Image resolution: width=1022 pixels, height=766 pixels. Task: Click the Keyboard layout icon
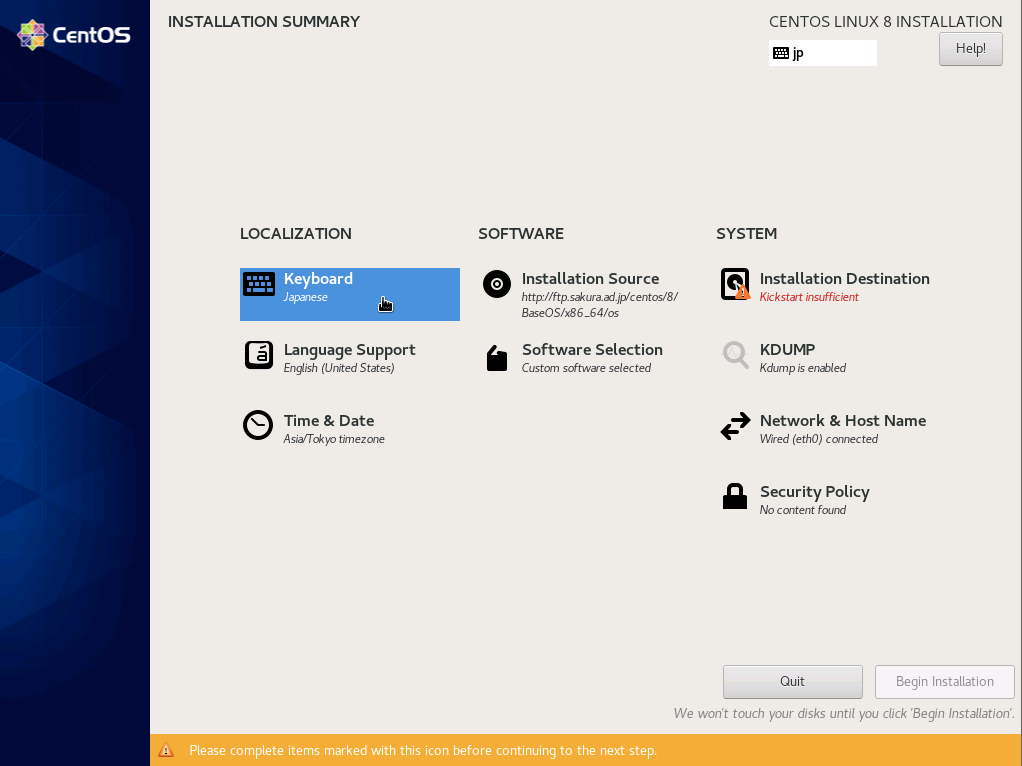[259, 285]
